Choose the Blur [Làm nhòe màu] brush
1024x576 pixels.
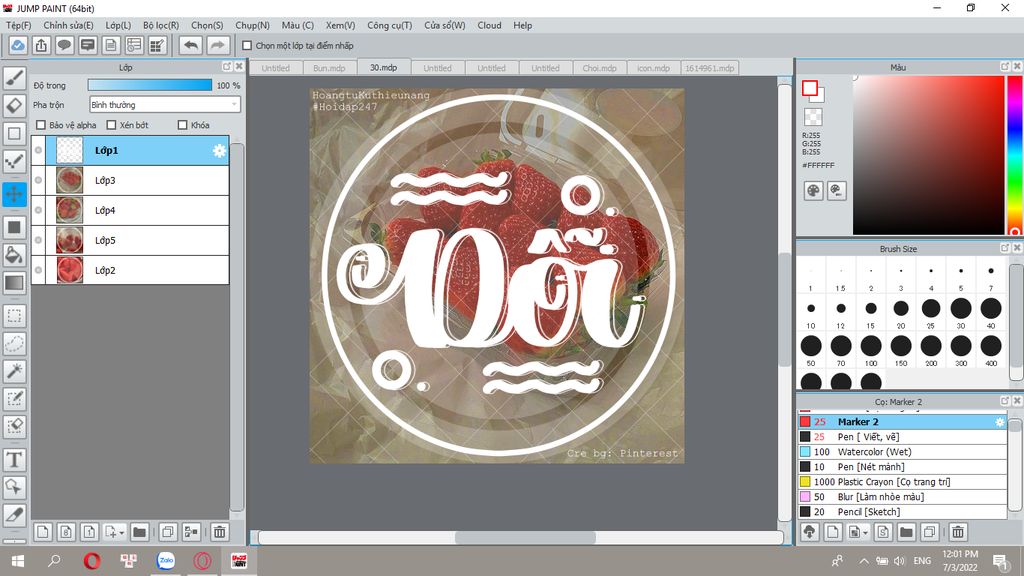(x=903, y=497)
